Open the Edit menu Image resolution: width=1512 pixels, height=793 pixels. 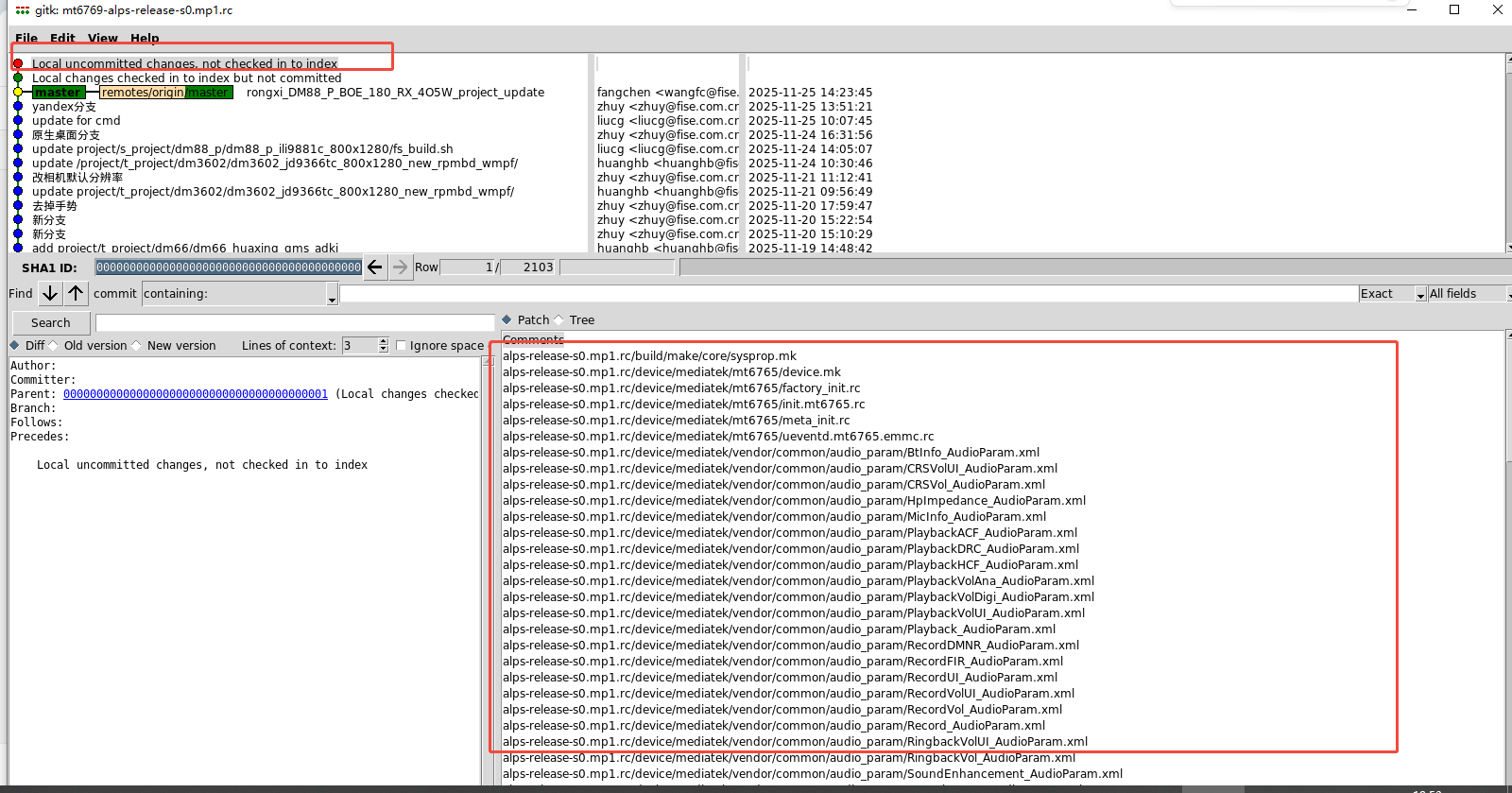[x=62, y=39]
